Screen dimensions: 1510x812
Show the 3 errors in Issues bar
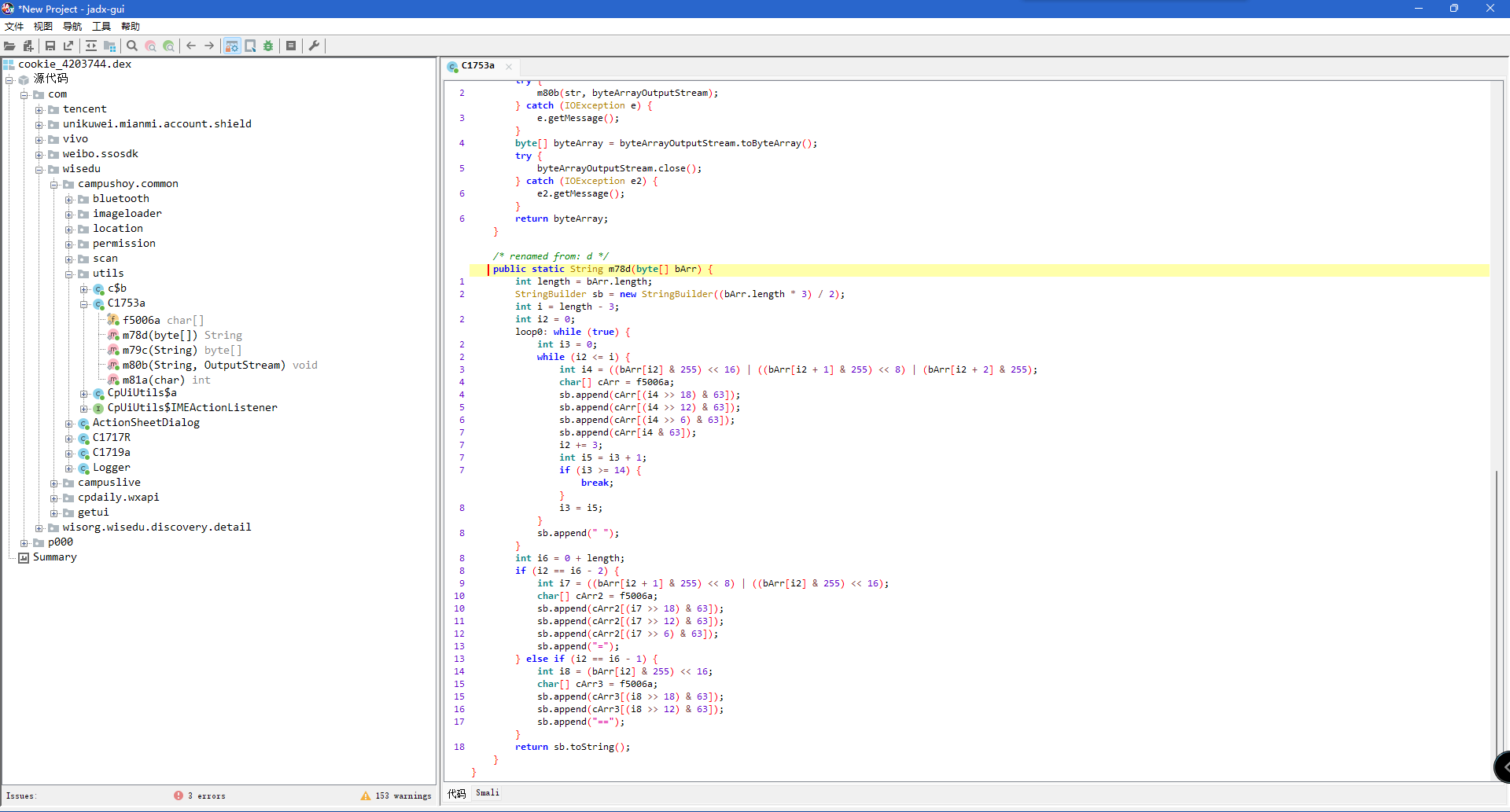click(x=199, y=795)
